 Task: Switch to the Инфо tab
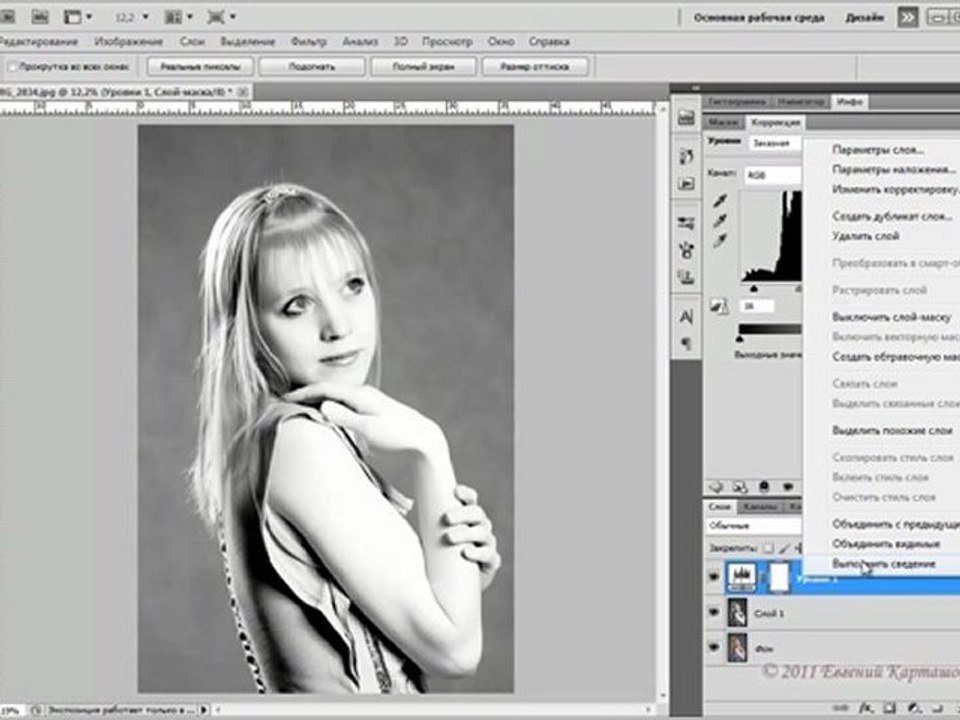850,101
